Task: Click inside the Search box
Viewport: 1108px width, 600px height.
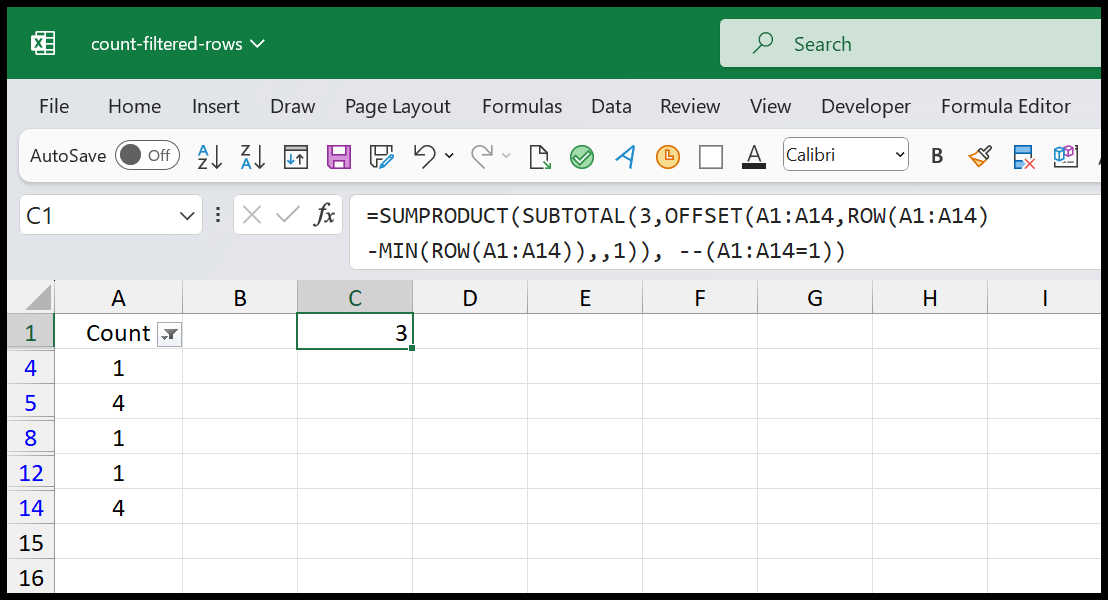Action: [900, 43]
